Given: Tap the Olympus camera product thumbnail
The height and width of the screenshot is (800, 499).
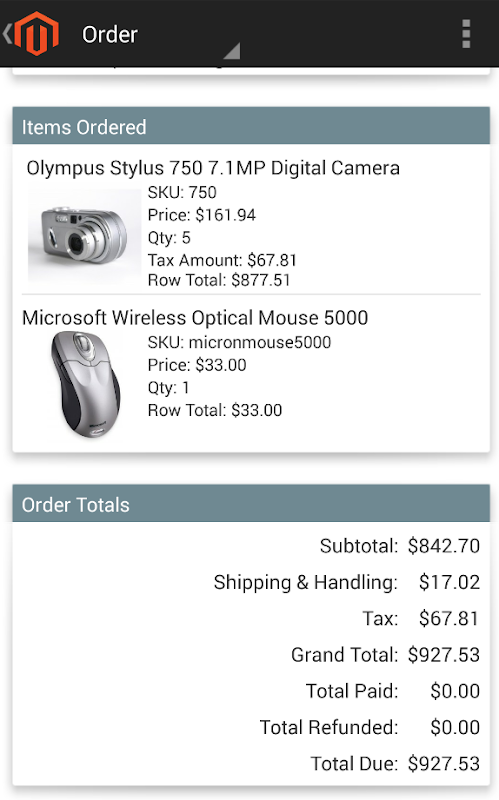Looking at the screenshot, I should tap(84, 235).
